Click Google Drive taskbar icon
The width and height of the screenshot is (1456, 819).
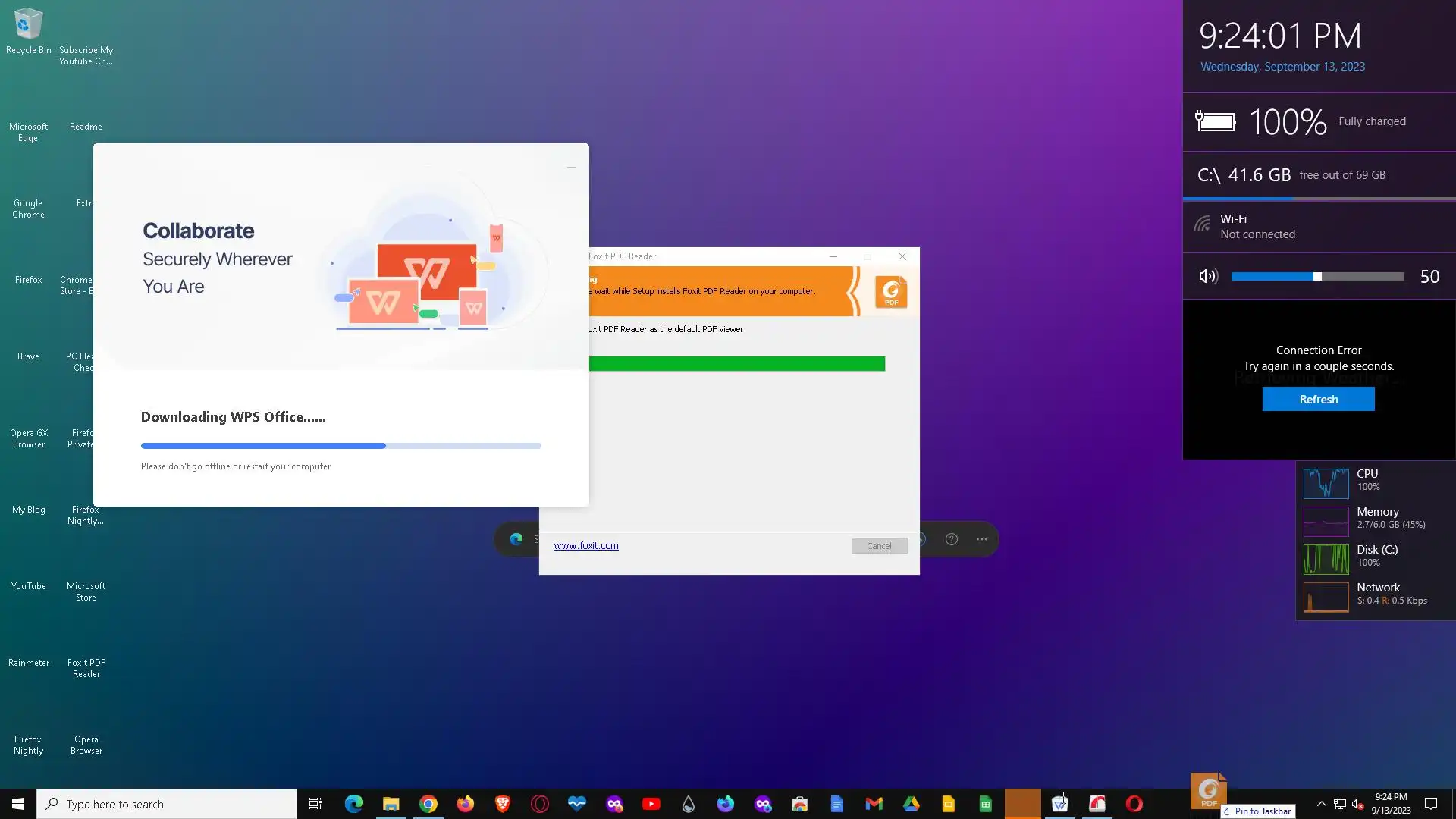(911, 804)
